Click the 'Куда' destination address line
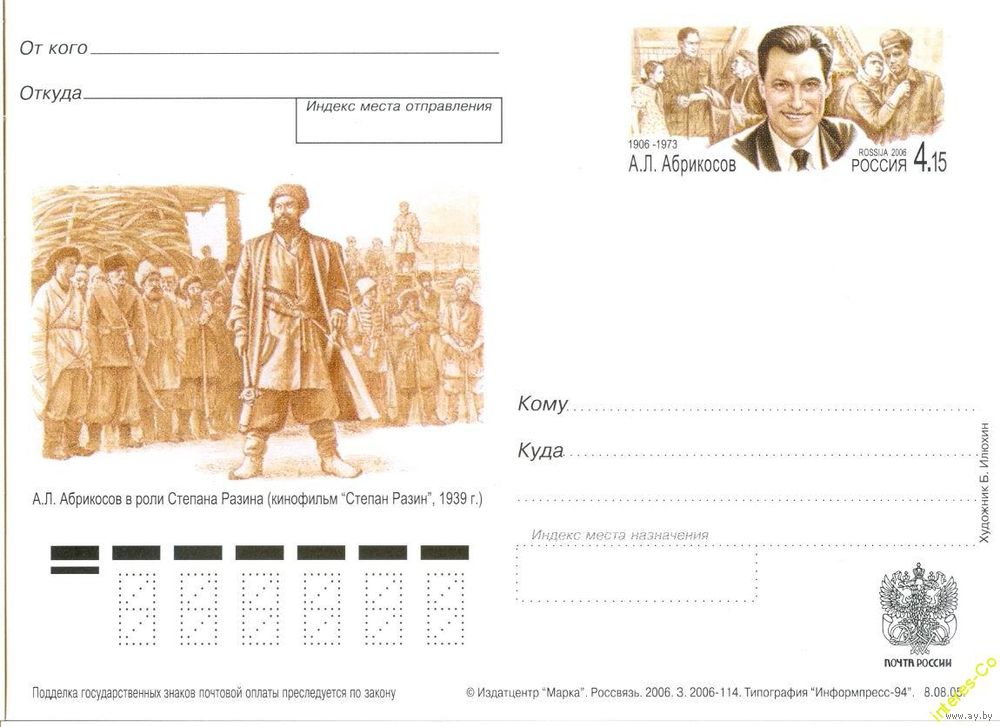The height and width of the screenshot is (727, 1000). [x=770, y=453]
